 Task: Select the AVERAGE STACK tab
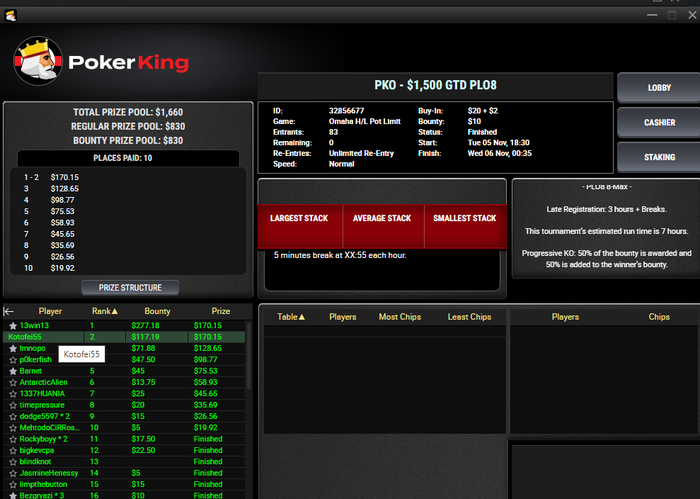coord(383,225)
